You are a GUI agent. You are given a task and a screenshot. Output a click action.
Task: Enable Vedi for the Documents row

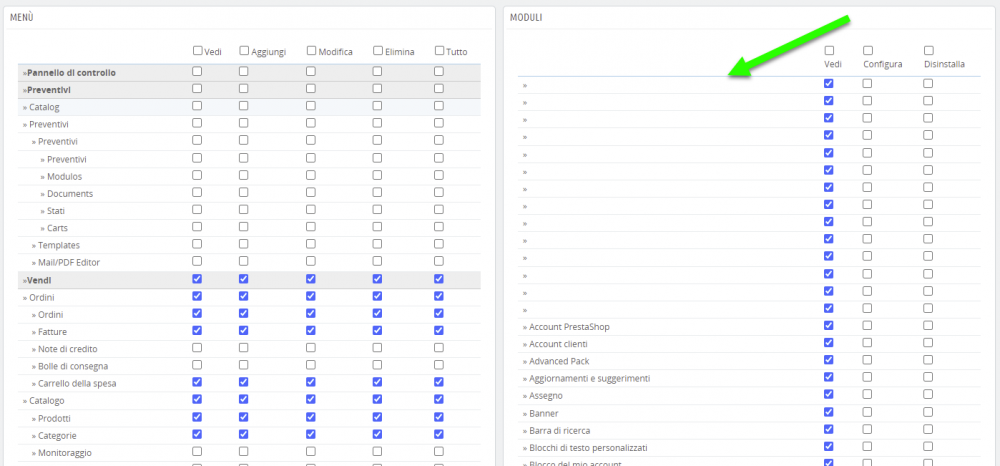[197, 192]
